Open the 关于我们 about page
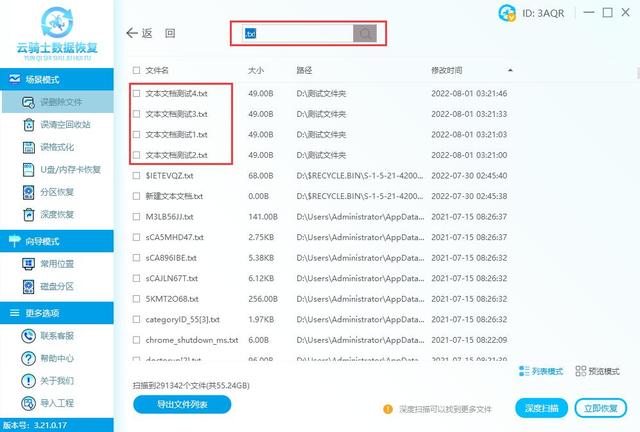640x432 pixels. (48, 381)
